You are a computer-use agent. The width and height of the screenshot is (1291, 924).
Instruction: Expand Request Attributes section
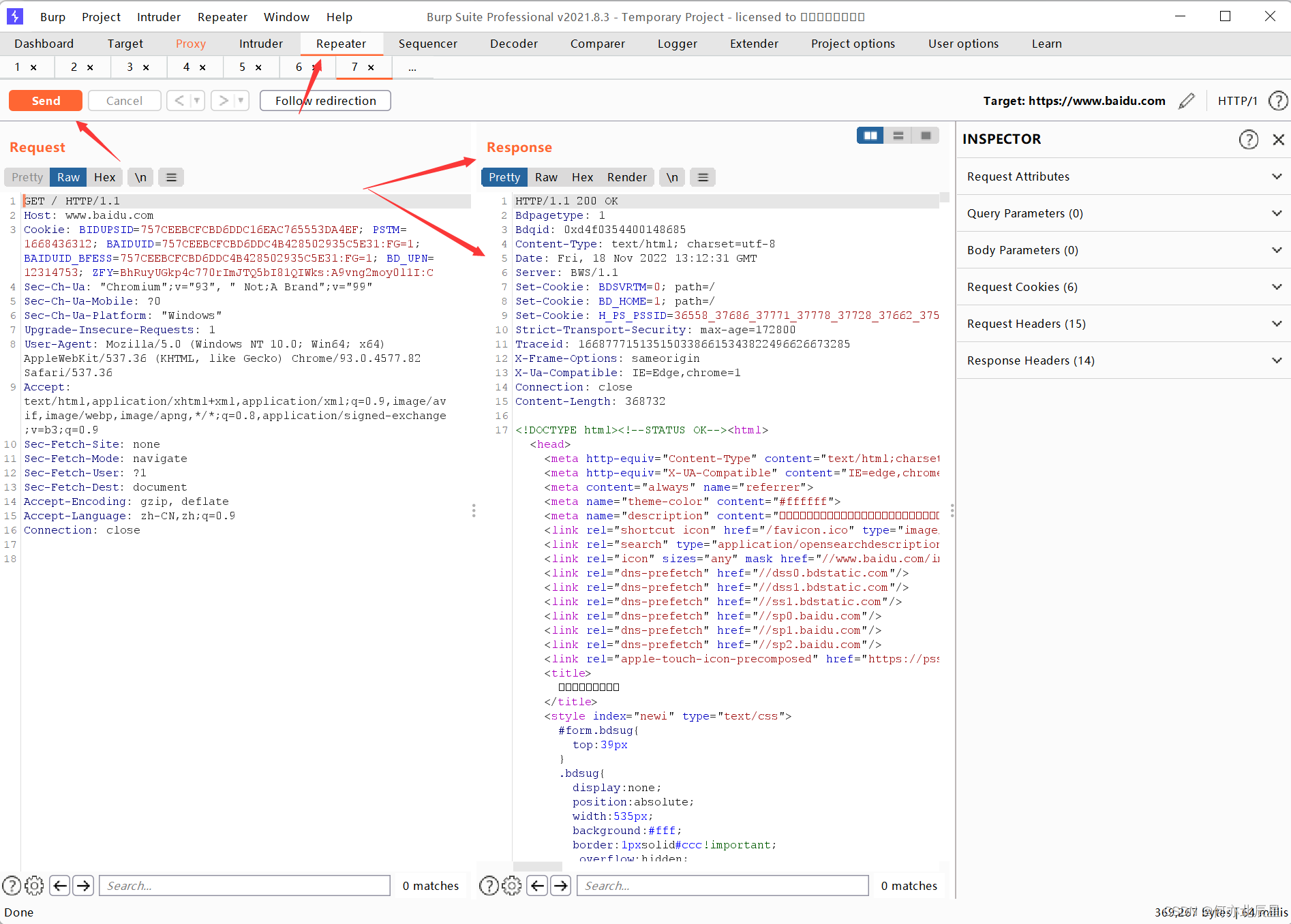coord(1123,176)
